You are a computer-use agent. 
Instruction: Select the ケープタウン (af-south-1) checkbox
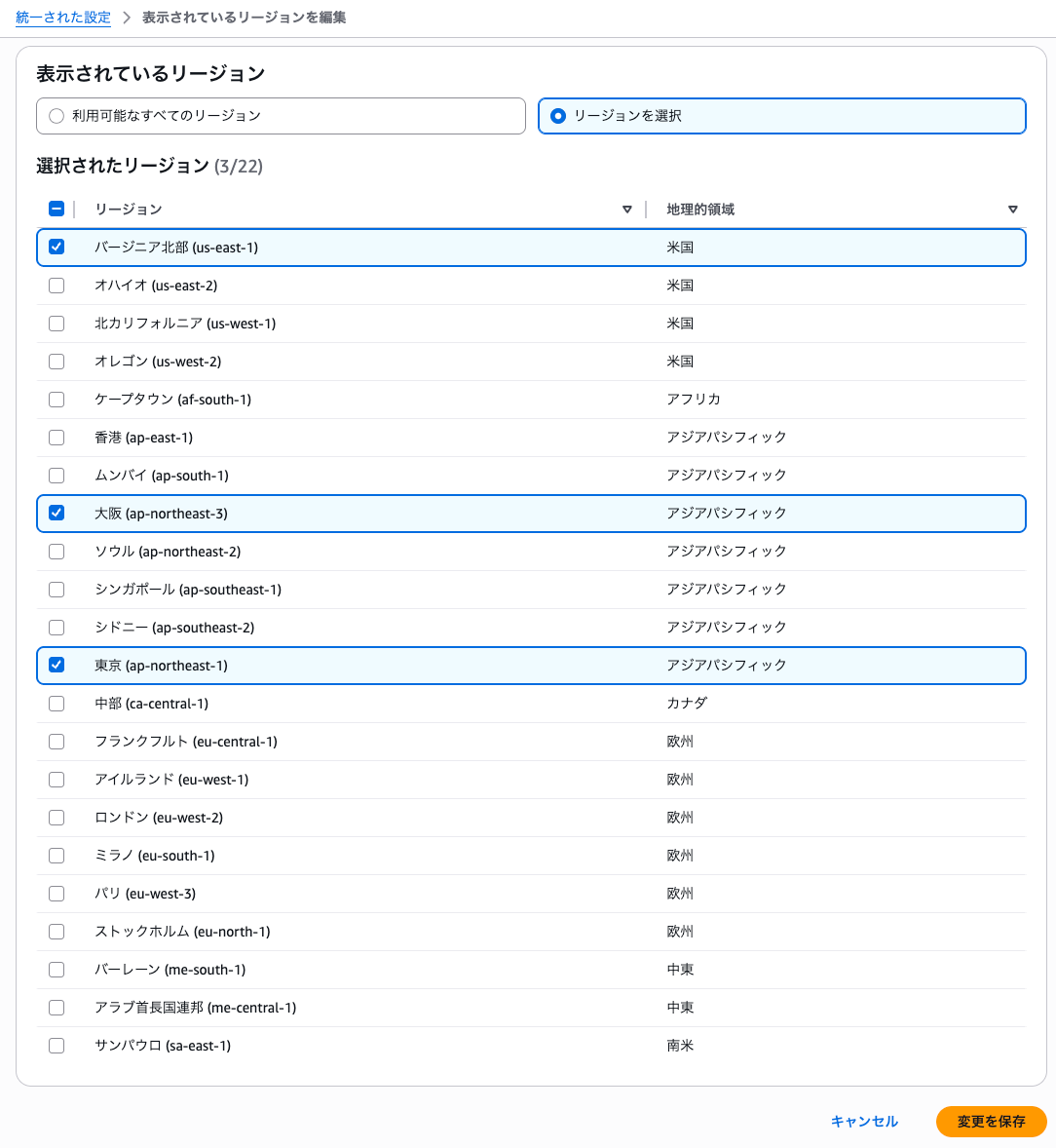click(x=57, y=399)
